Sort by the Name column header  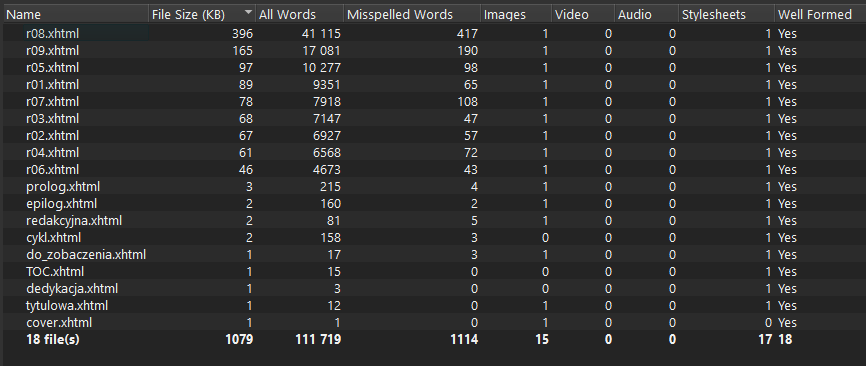[76, 15]
